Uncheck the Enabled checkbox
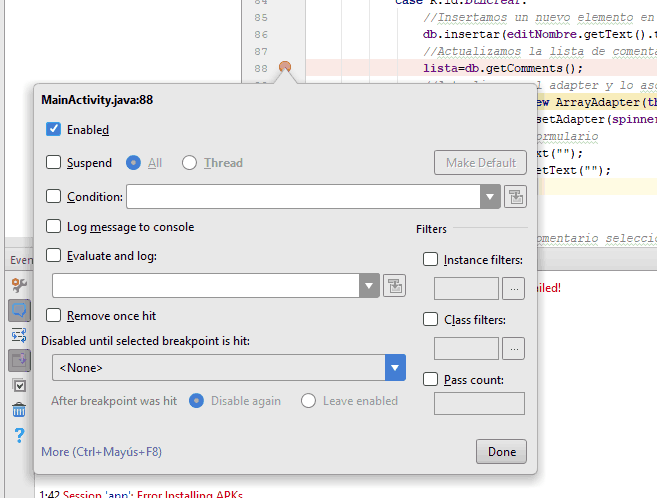 pyautogui.click(x=53, y=129)
